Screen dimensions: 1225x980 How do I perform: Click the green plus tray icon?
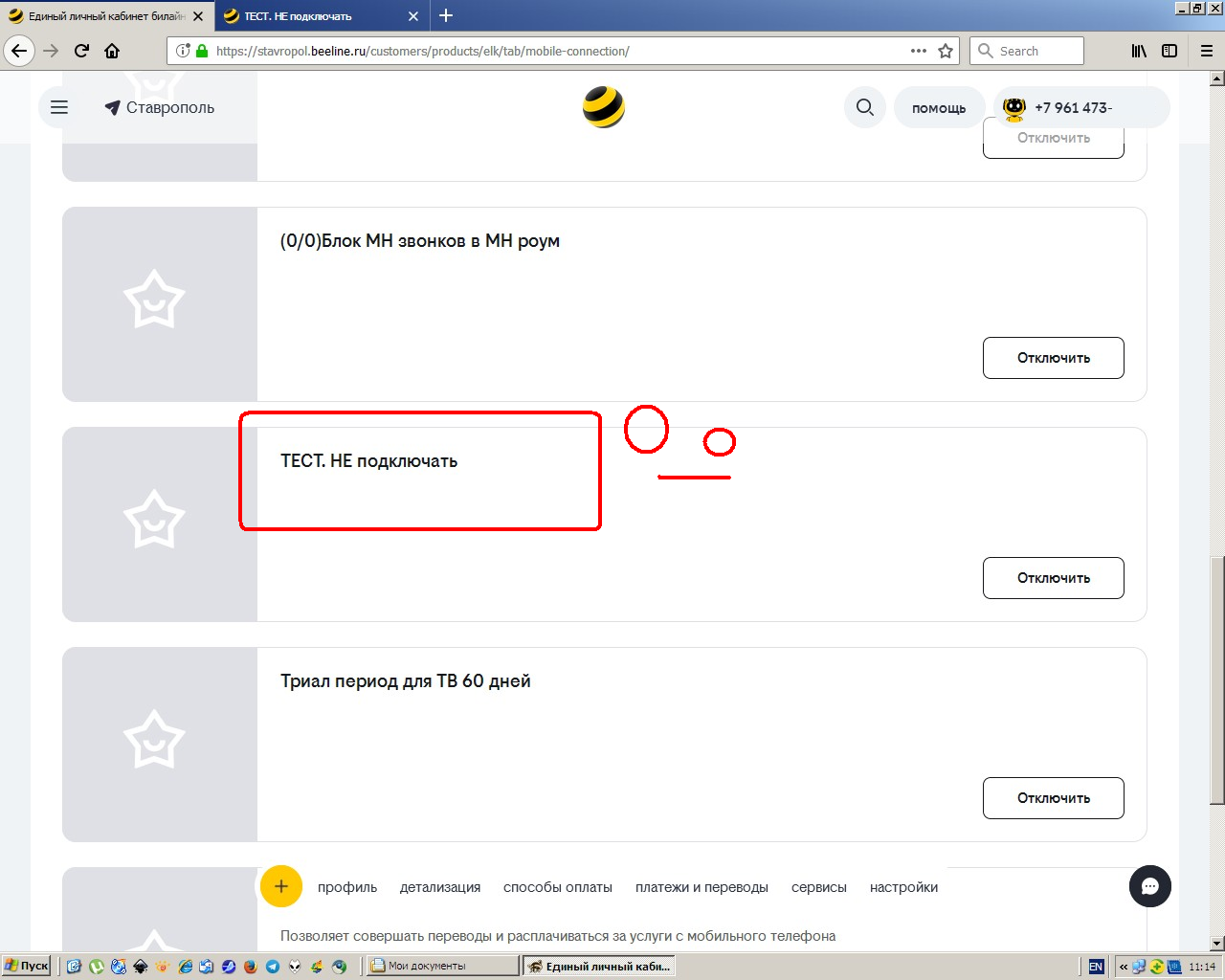point(1157,967)
